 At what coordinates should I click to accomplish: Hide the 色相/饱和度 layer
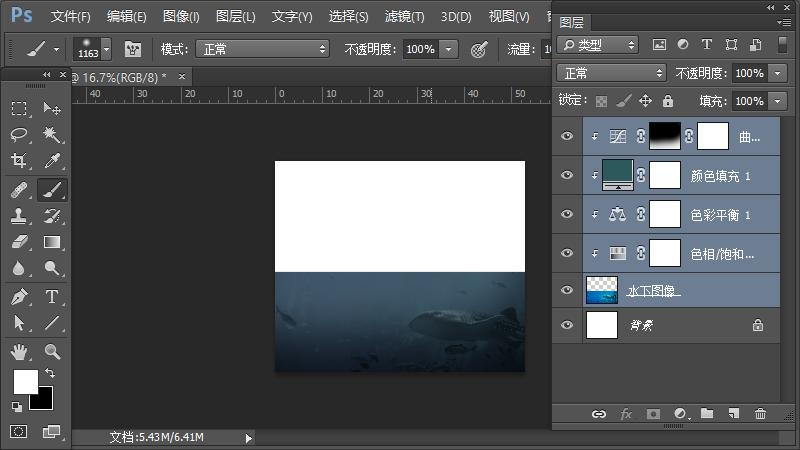coord(567,253)
